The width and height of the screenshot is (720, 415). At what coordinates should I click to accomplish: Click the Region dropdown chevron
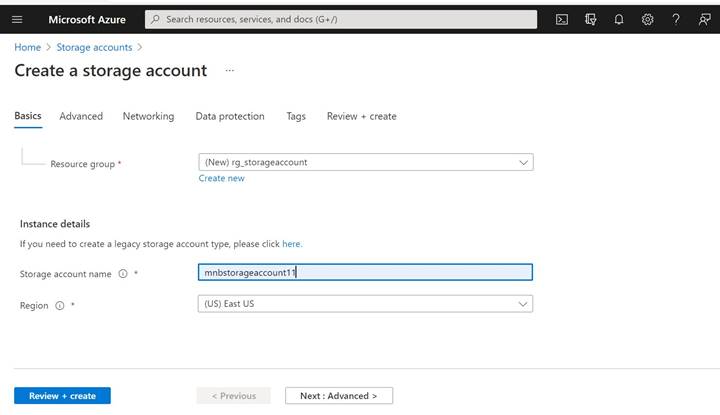[x=523, y=304]
